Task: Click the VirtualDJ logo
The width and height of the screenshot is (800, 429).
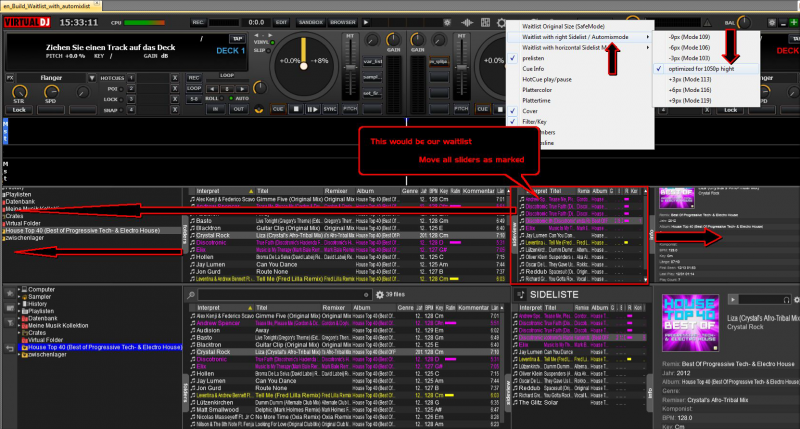Action: click(x=27, y=22)
